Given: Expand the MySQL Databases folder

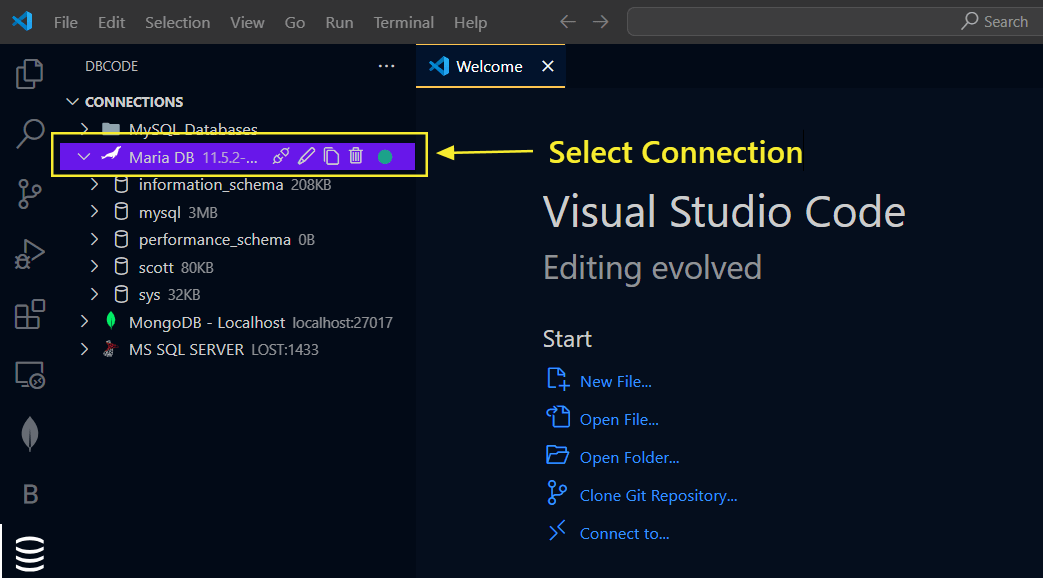Looking at the screenshot, I should (x=84, y=128).
